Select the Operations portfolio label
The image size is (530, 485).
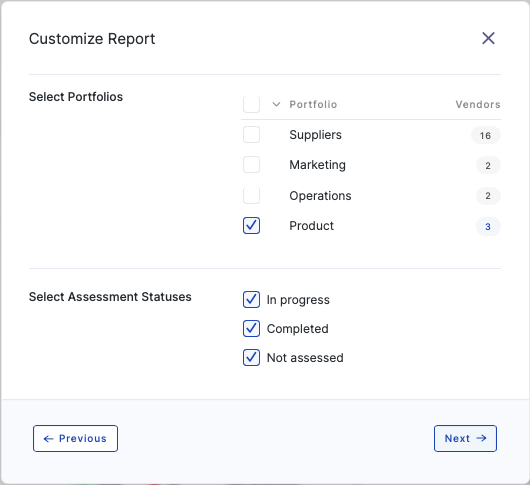320,196
